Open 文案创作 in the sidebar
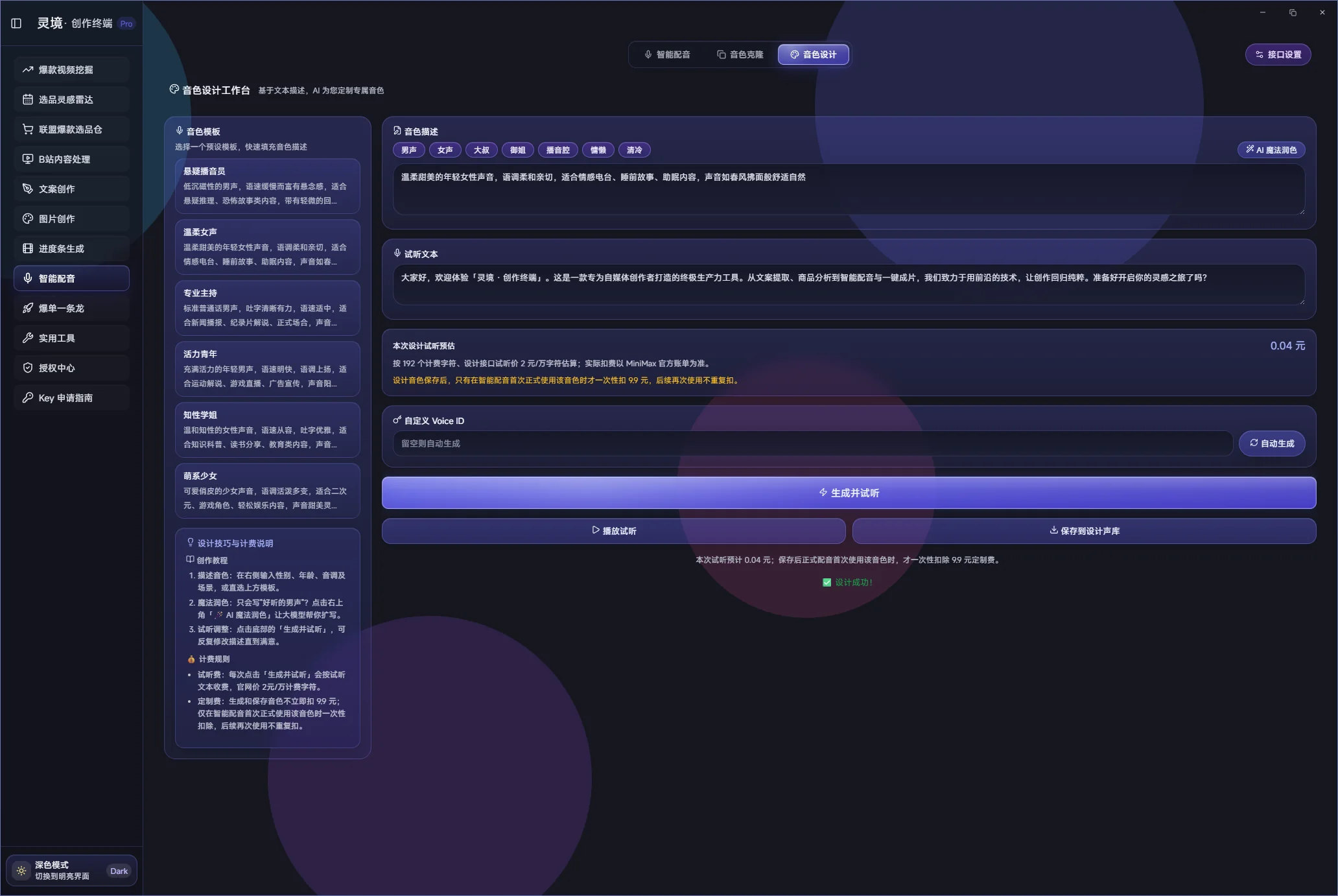 (x=71, y=189)
